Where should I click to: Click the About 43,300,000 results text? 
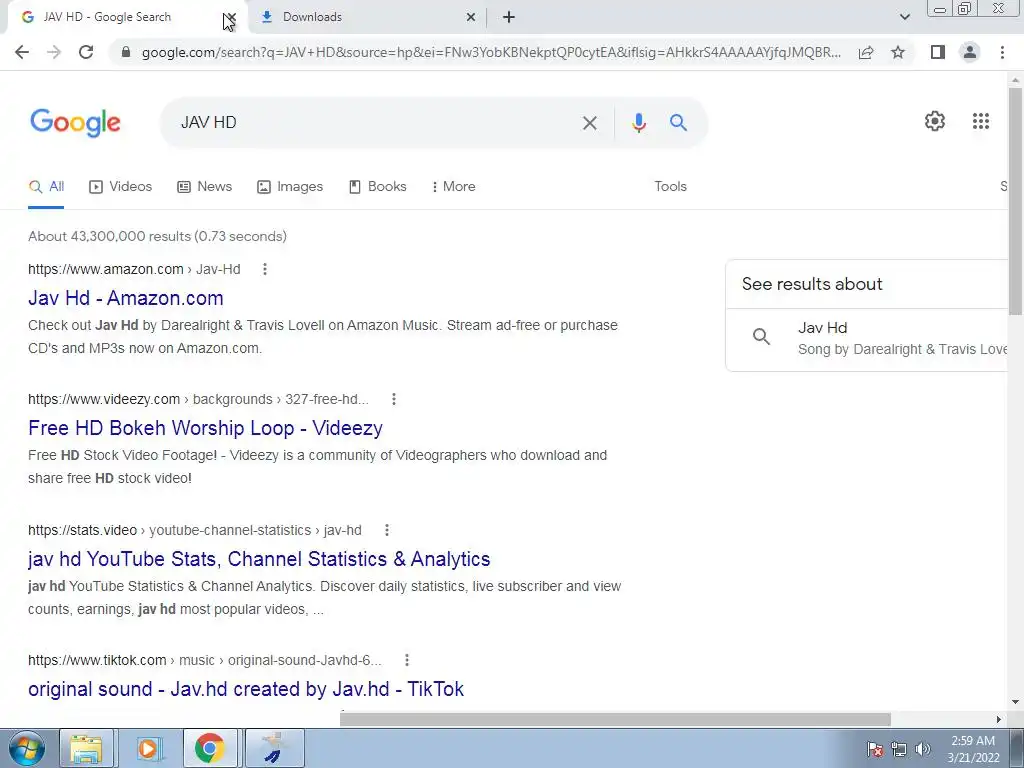tap(157, 236)
